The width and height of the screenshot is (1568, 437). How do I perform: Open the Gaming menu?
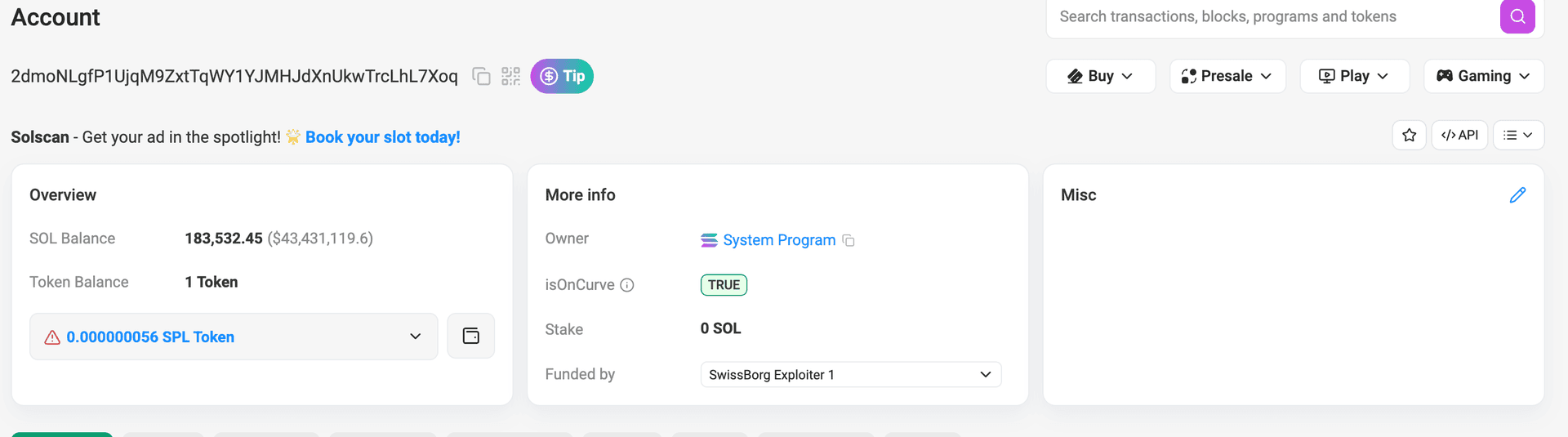[x=1483, y=76]
